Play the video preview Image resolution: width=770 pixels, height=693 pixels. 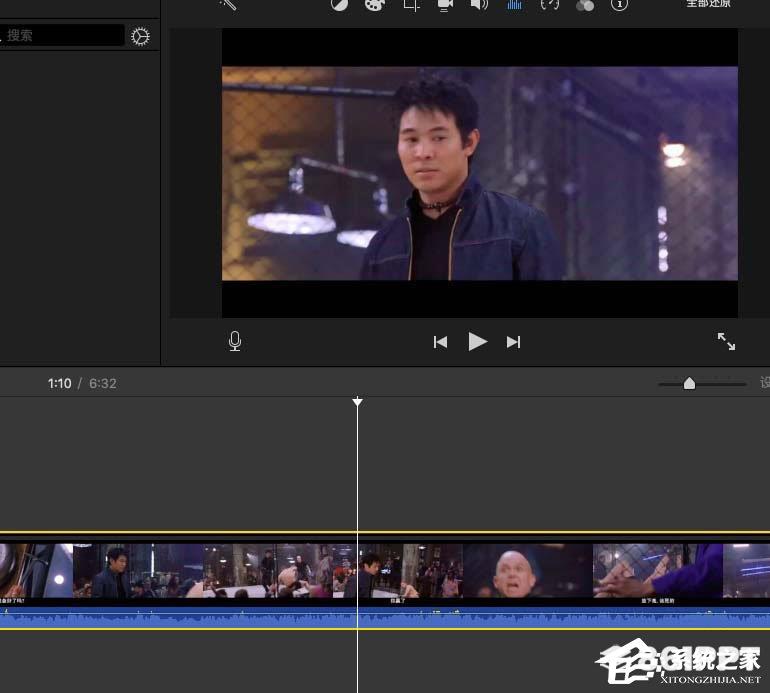[477, 341]
